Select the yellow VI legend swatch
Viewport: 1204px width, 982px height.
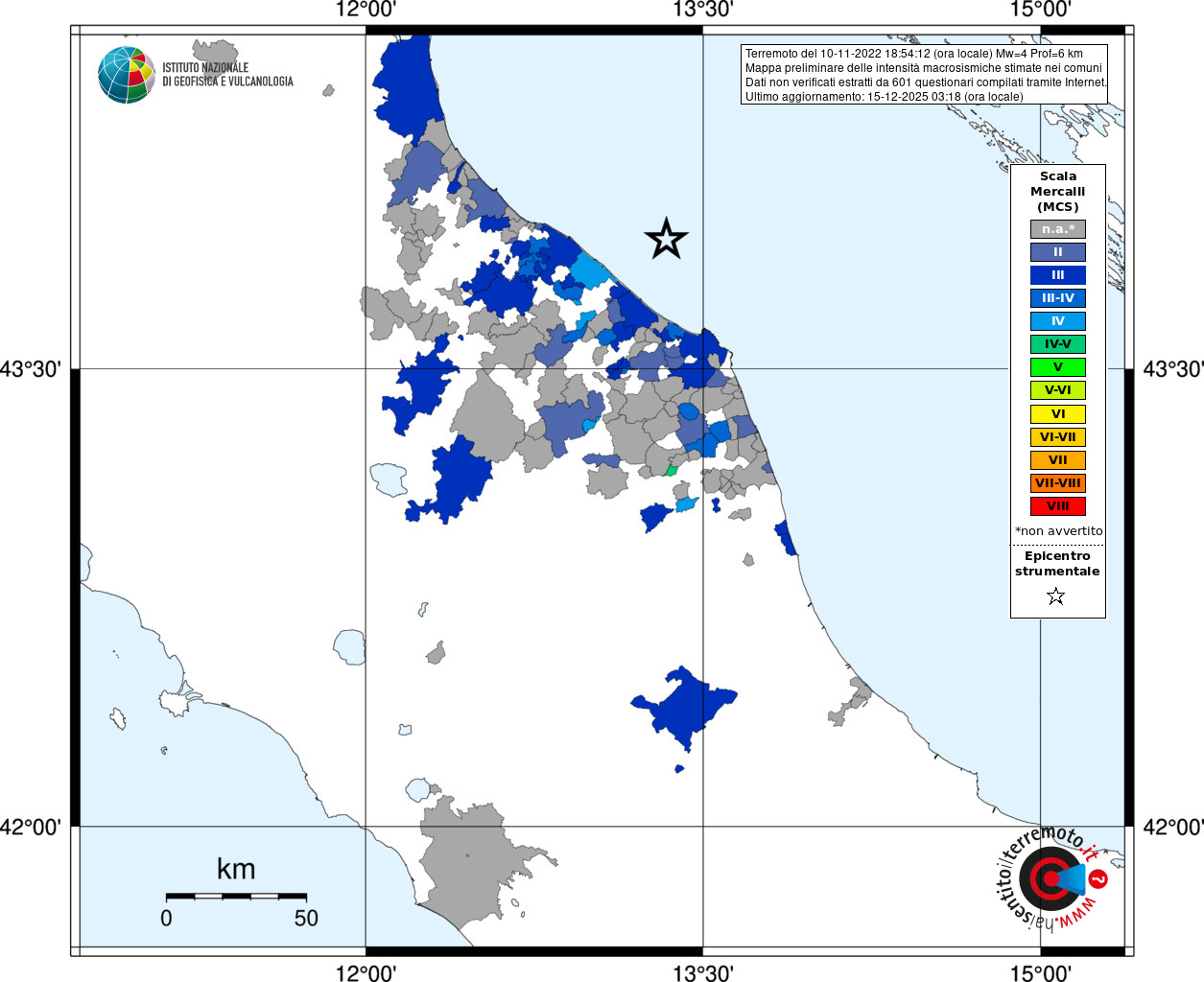[x=1058, y=414]
